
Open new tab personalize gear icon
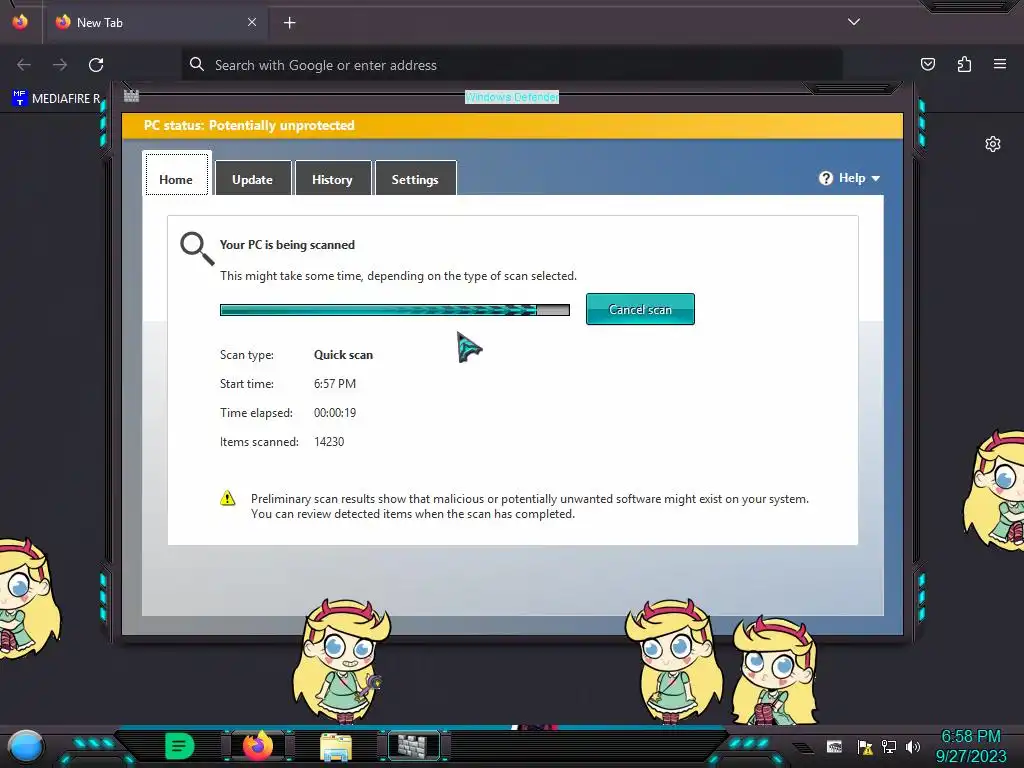click(x=993, y=144)
